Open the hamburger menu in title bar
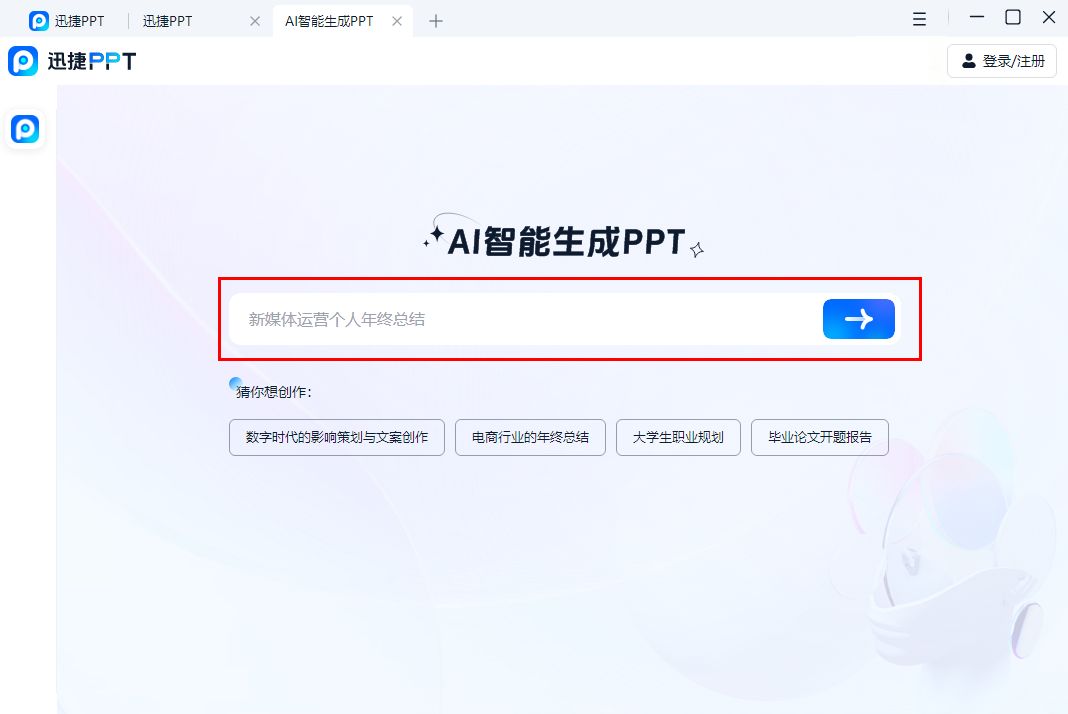The height and width of the screenshot is (714, 1068). [x=919, y=19]
